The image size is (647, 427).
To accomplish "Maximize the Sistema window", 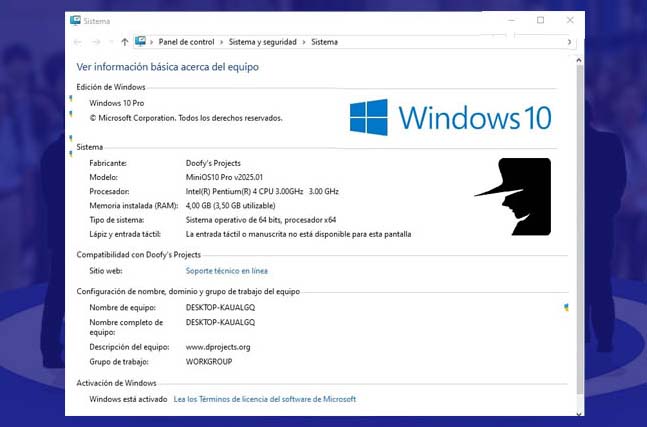I will point(541,20).
